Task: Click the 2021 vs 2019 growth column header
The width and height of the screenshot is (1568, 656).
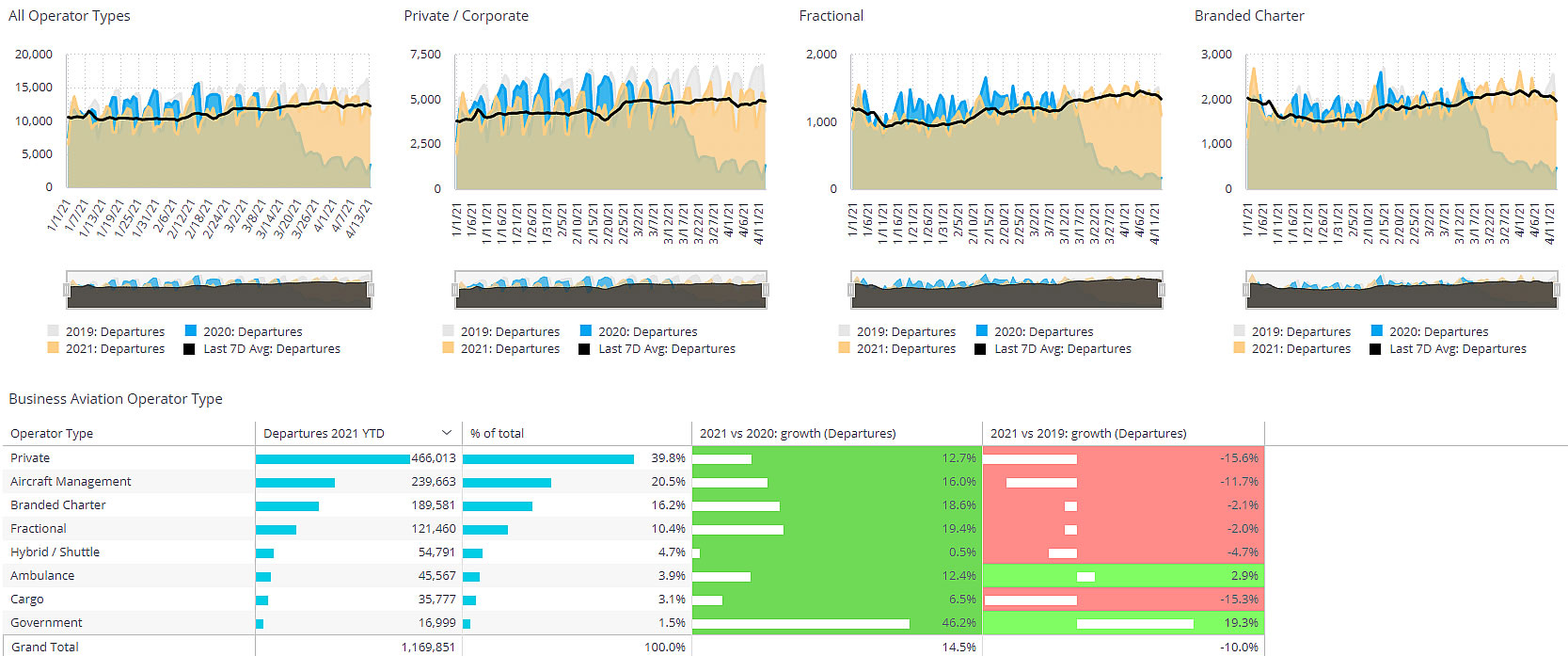Action: pyautogui.click(x=1088, y=433)
